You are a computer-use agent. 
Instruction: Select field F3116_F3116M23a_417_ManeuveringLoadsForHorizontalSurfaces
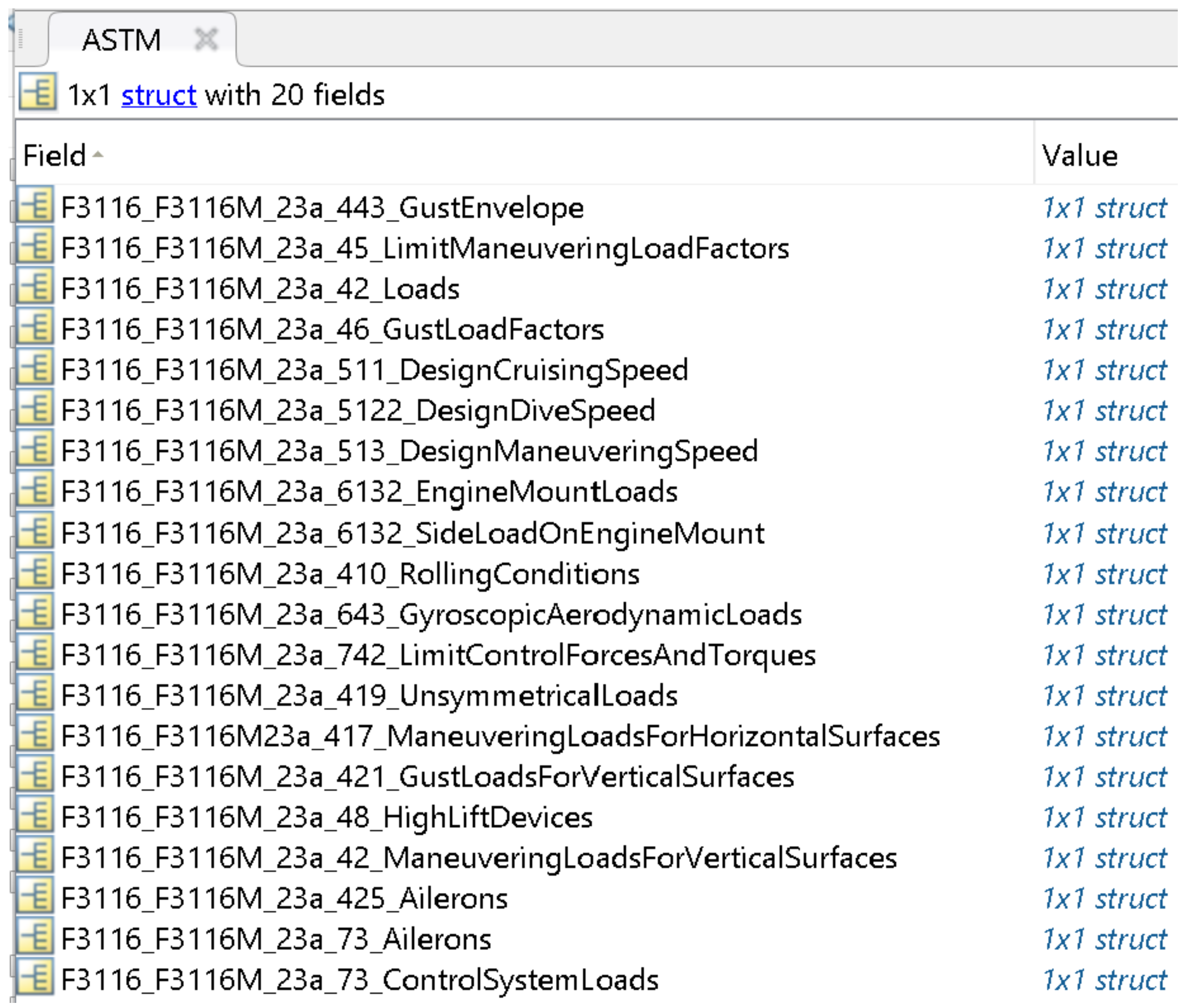click(500, 737)
